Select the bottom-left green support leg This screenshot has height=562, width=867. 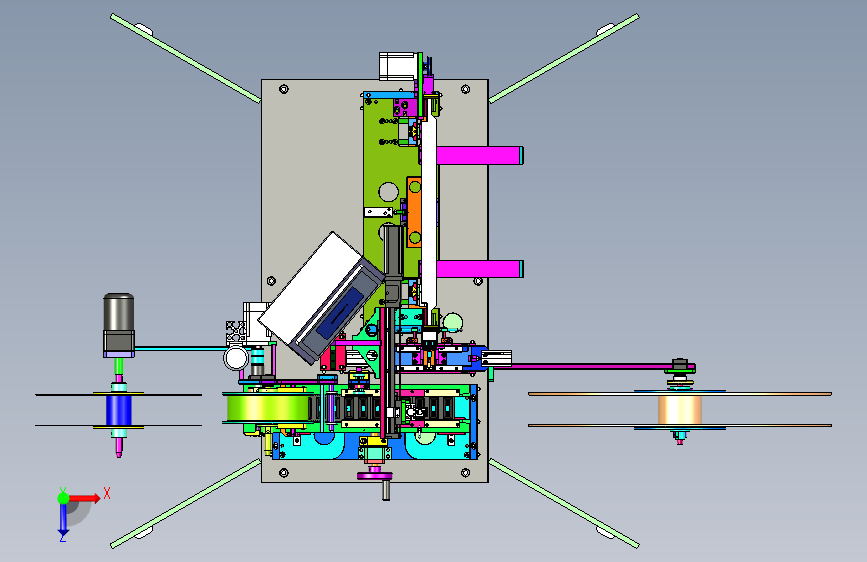(185, 503)
